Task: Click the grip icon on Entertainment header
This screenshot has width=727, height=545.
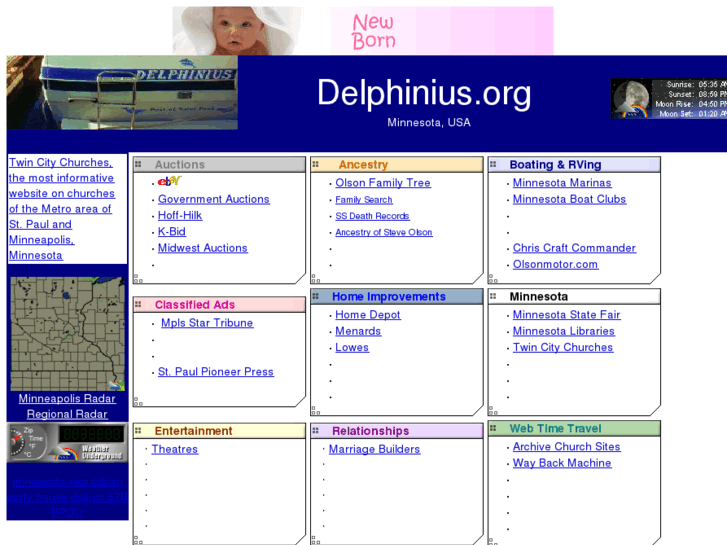Action: (x=138, y=430)
